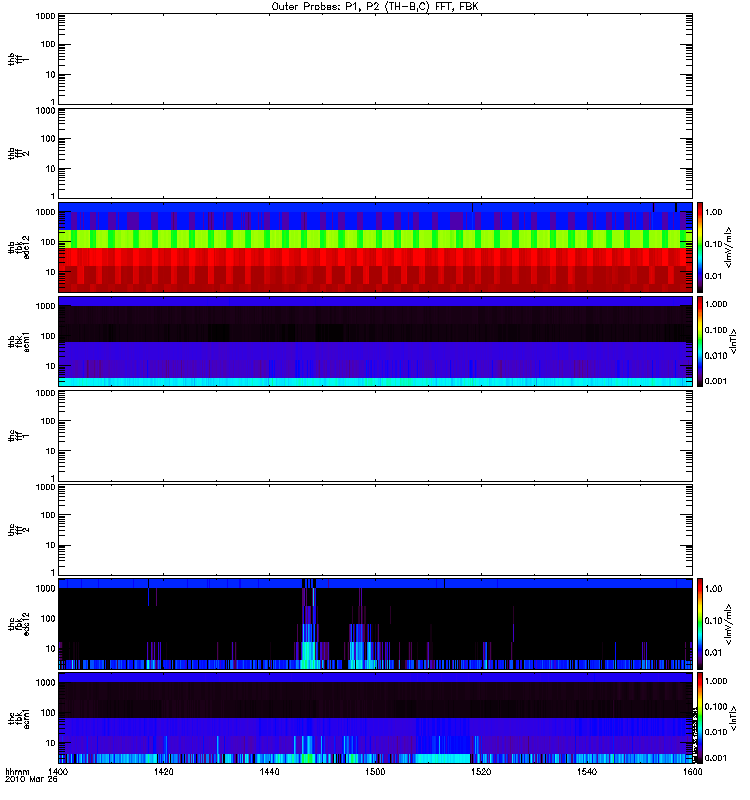Screen dimensions: 750x800
Task: Select the 1600 time axis label
Action: (x=692, y=771)
